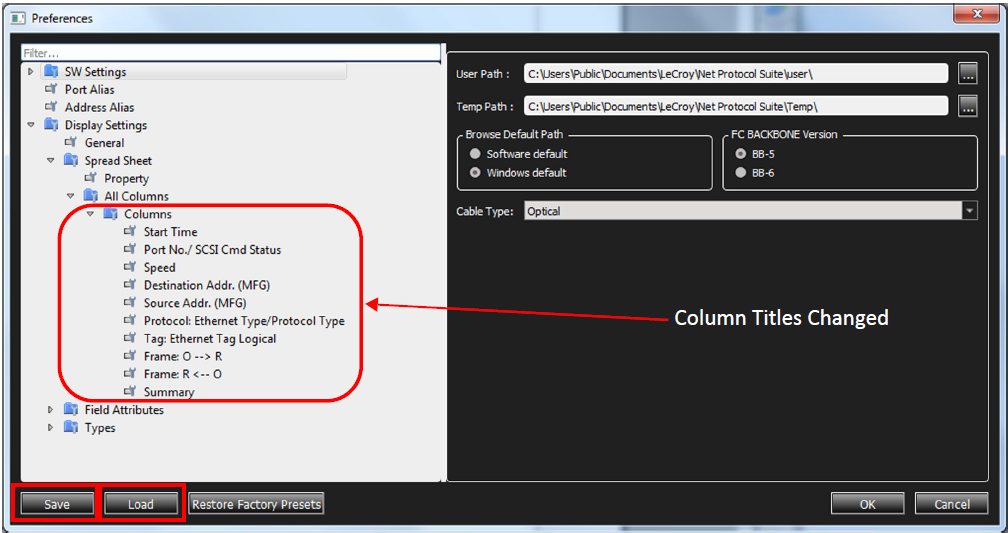The height and width of the screenshot is (533, 1008).
Task: Select Source Addr. (MFG) entry
Action: (195, 303)
